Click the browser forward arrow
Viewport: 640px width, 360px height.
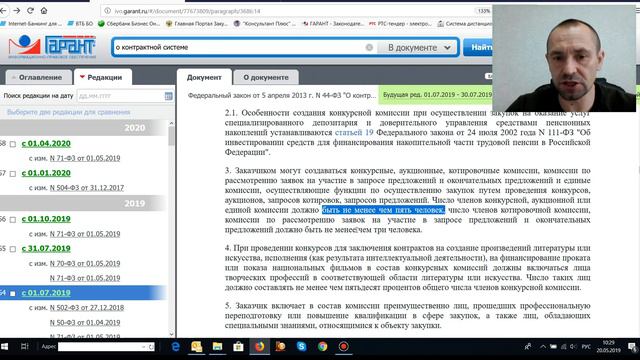(x=17, y=11)
